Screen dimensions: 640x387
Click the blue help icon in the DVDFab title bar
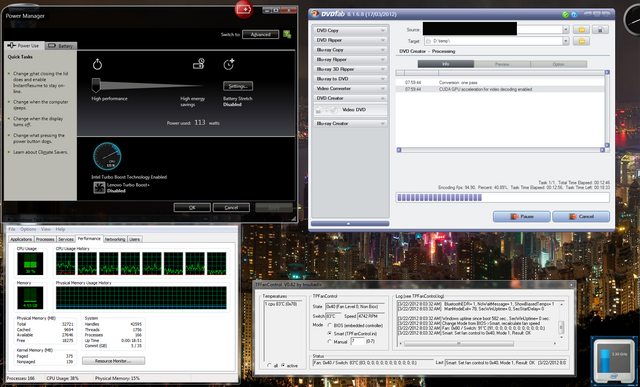click(x=574, y=14)
